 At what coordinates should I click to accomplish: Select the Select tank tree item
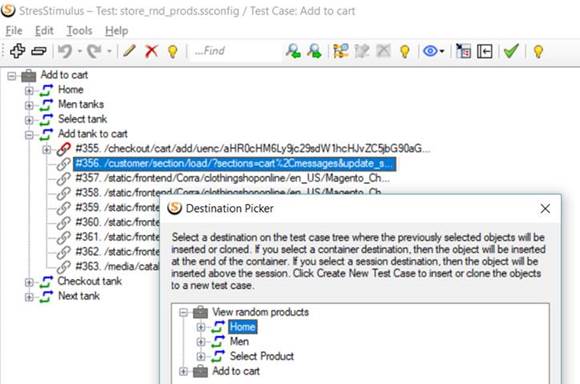click(82, 119)
